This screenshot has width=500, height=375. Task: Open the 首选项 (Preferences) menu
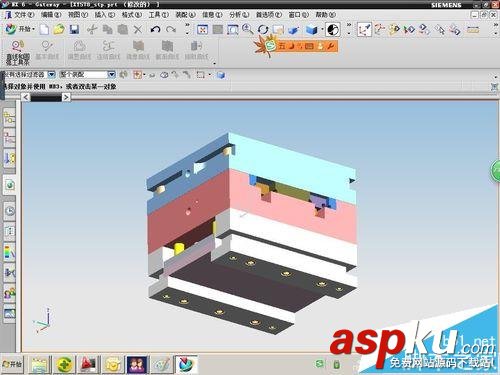tap(269, 15)
